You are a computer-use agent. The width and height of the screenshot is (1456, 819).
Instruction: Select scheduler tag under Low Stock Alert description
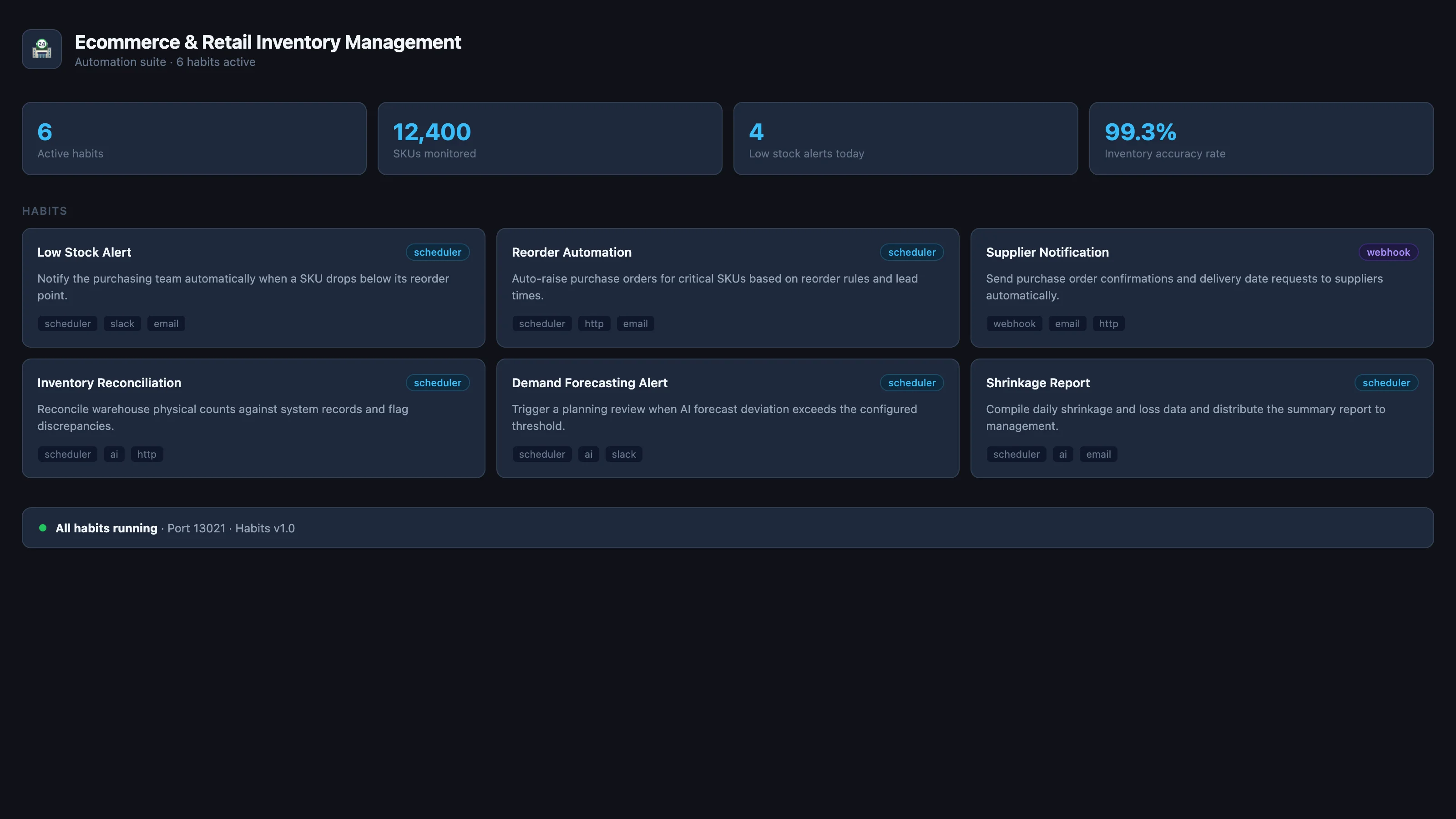(68, 324)
